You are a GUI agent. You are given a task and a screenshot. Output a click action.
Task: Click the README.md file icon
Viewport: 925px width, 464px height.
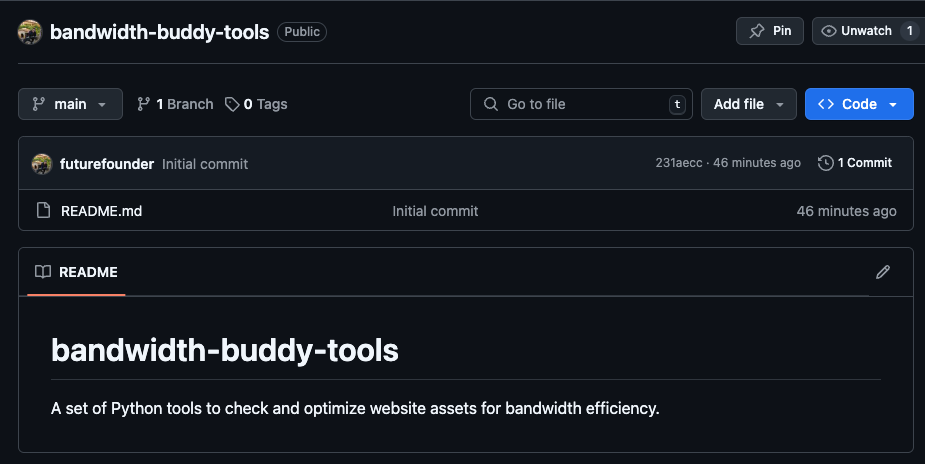43,211
